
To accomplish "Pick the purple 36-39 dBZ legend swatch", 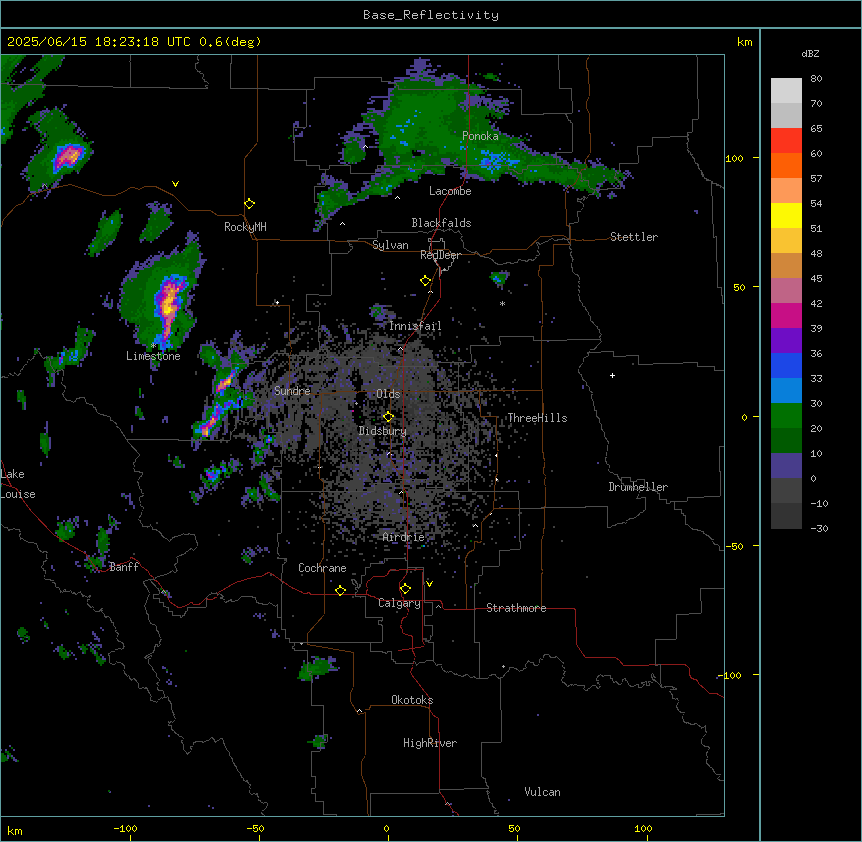I will click(786, 340).
